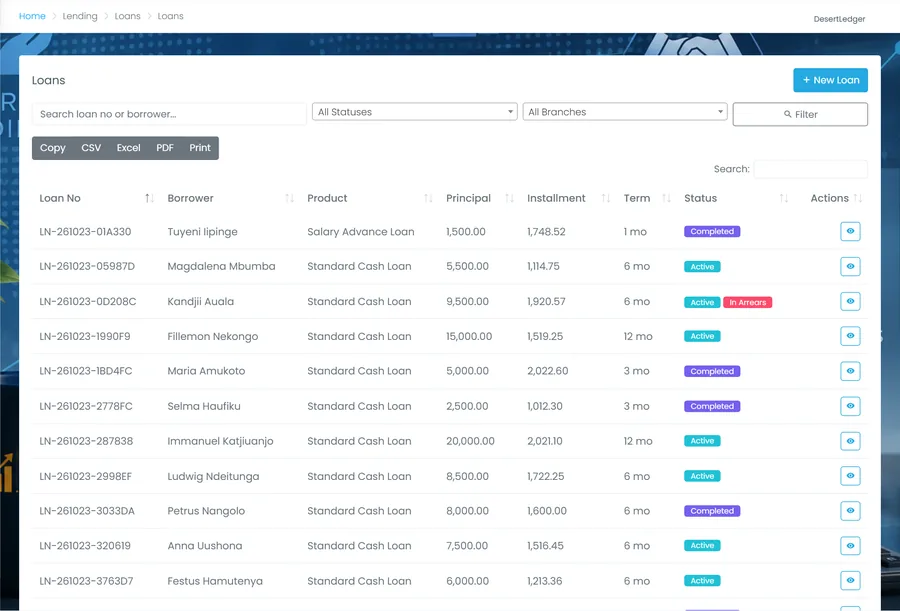View Magdalena Mbumba's loan details eye icon
This screenshot has width=900, height=611.
coord(850,266)
